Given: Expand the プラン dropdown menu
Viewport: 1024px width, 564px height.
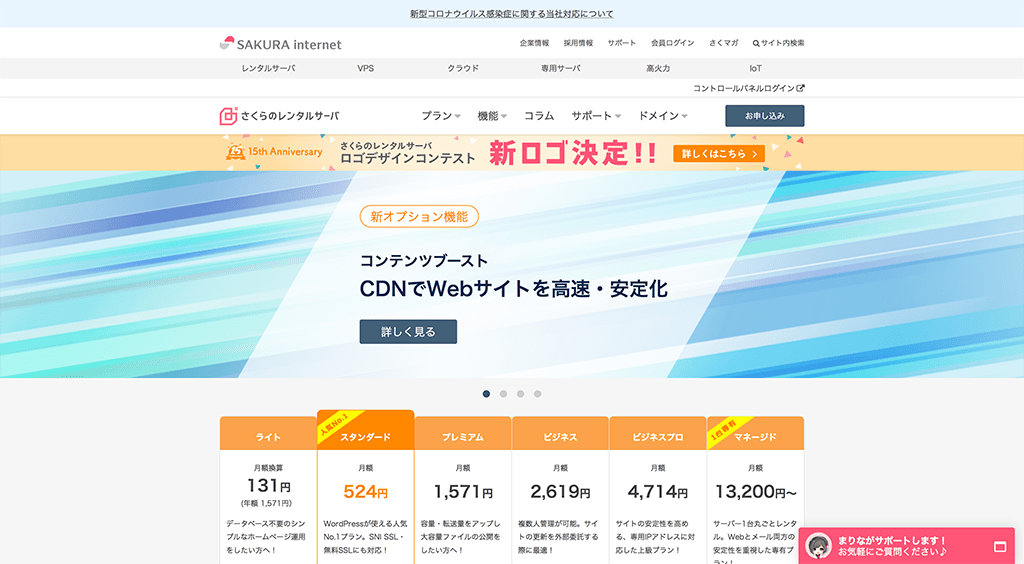Looking at the screenshot, I should coord(441,116).
